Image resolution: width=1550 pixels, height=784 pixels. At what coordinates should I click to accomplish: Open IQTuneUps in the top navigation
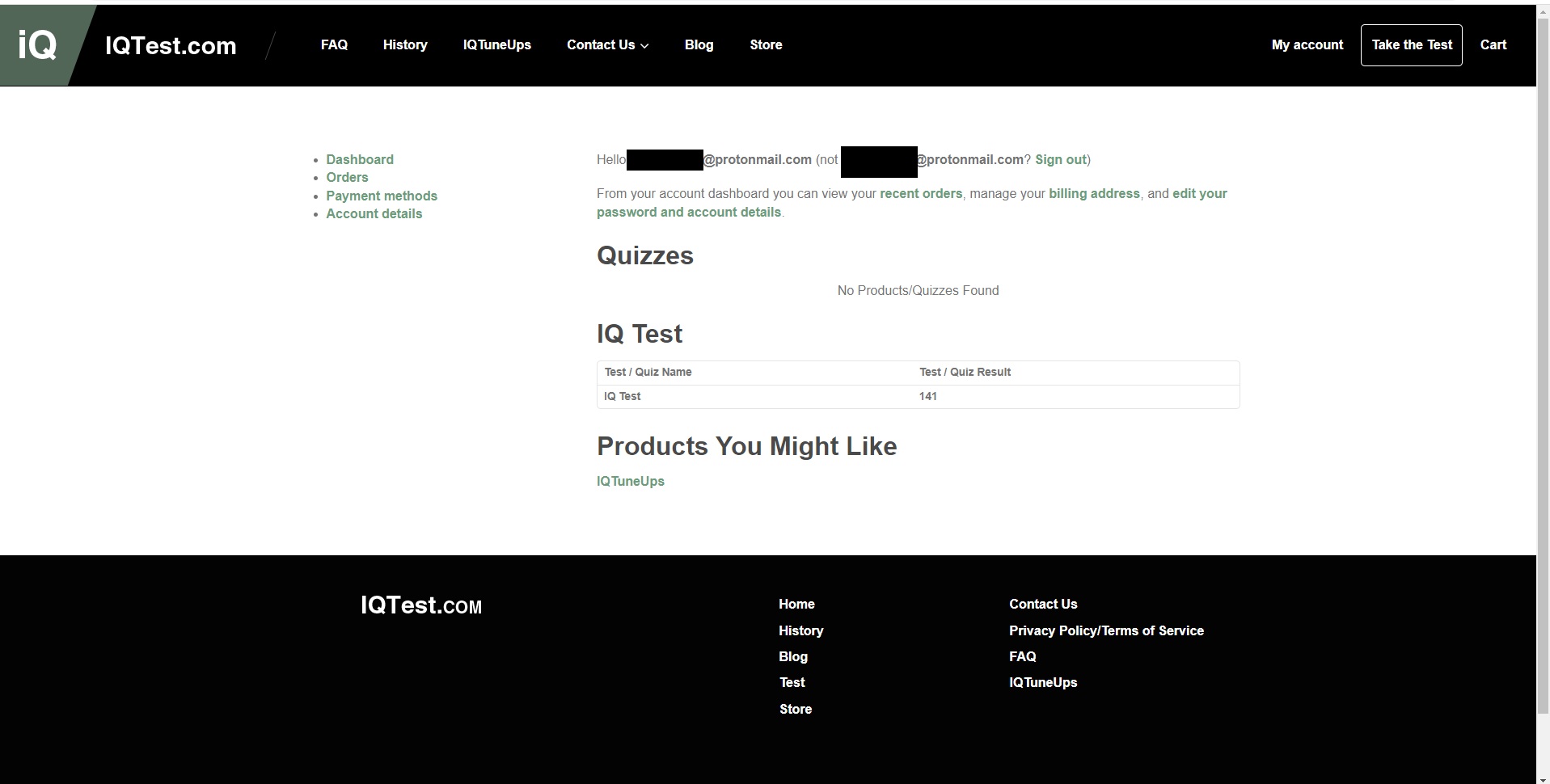tap(496, 45)
